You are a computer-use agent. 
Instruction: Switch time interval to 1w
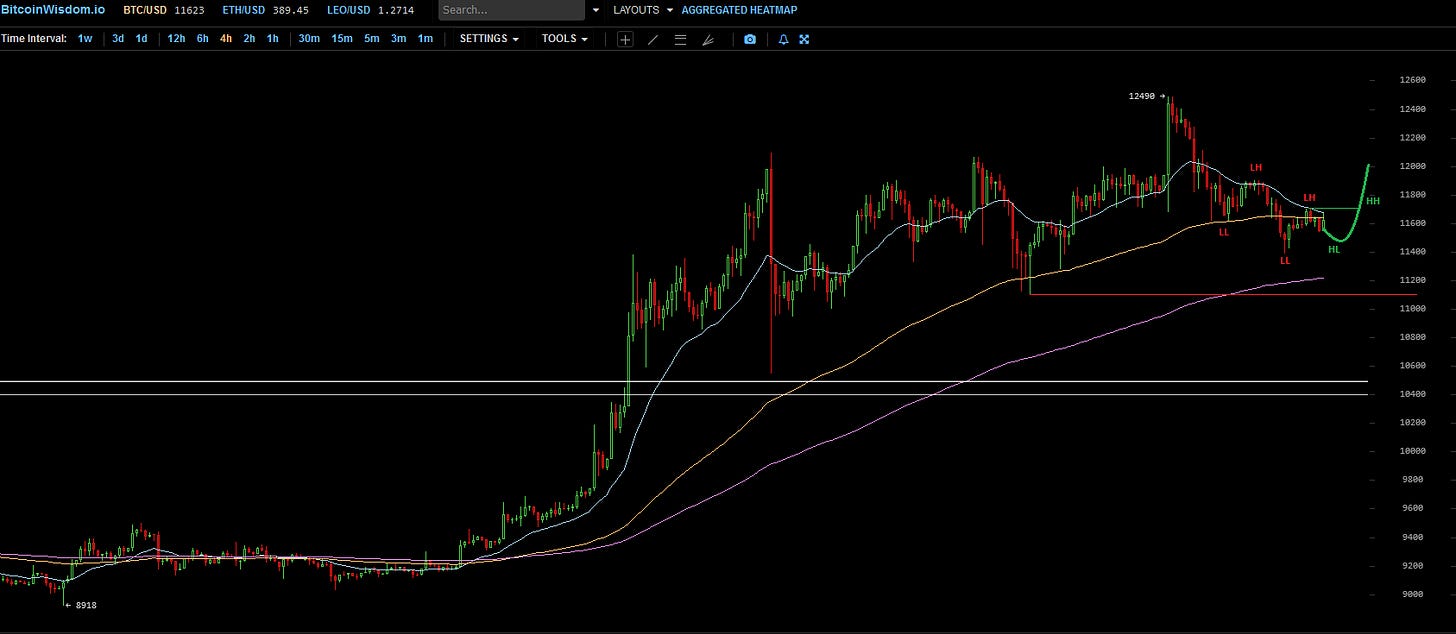[x=85, y=39]
